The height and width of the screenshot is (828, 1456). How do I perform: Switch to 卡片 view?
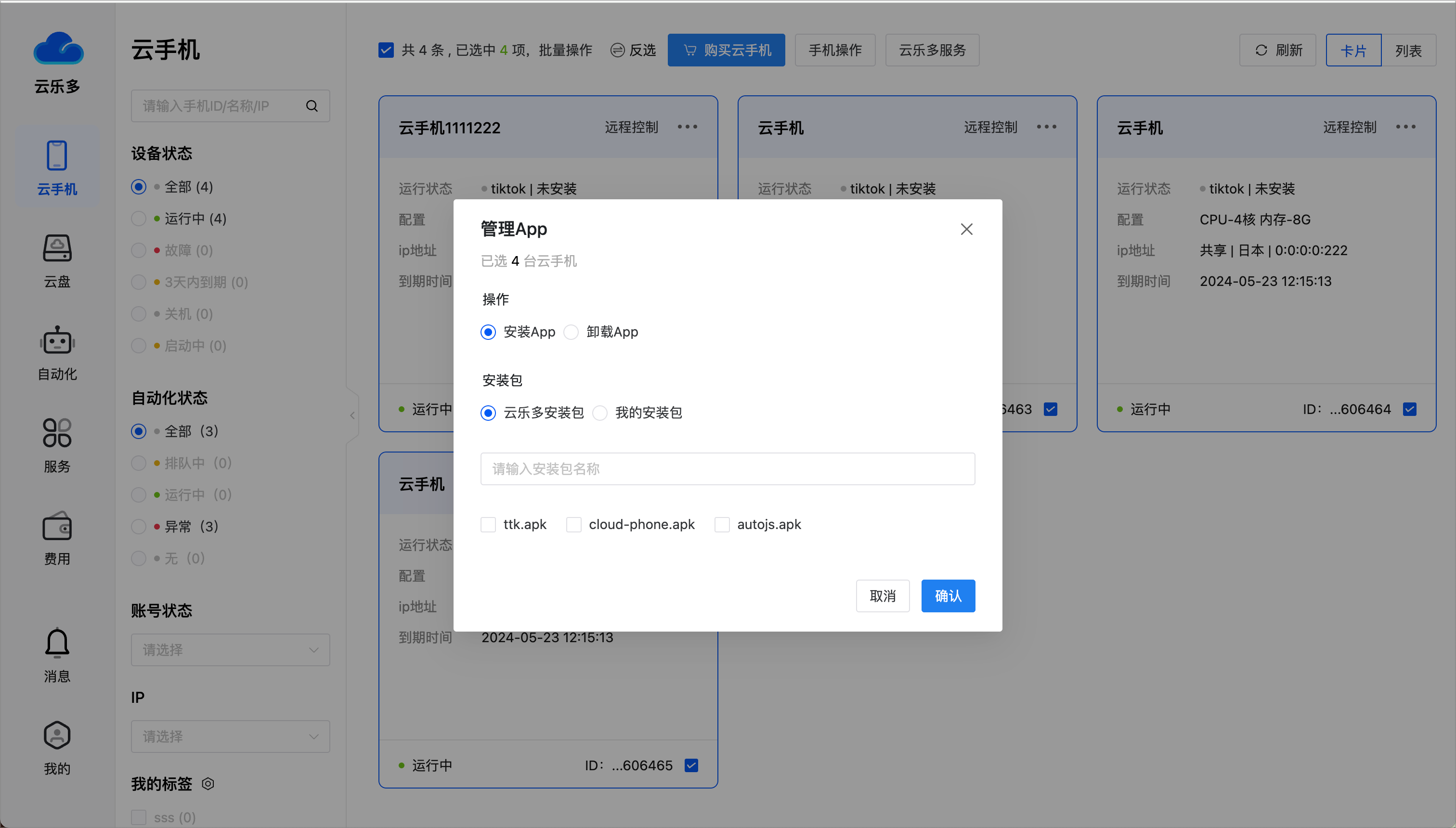[x=1353, y=50]
